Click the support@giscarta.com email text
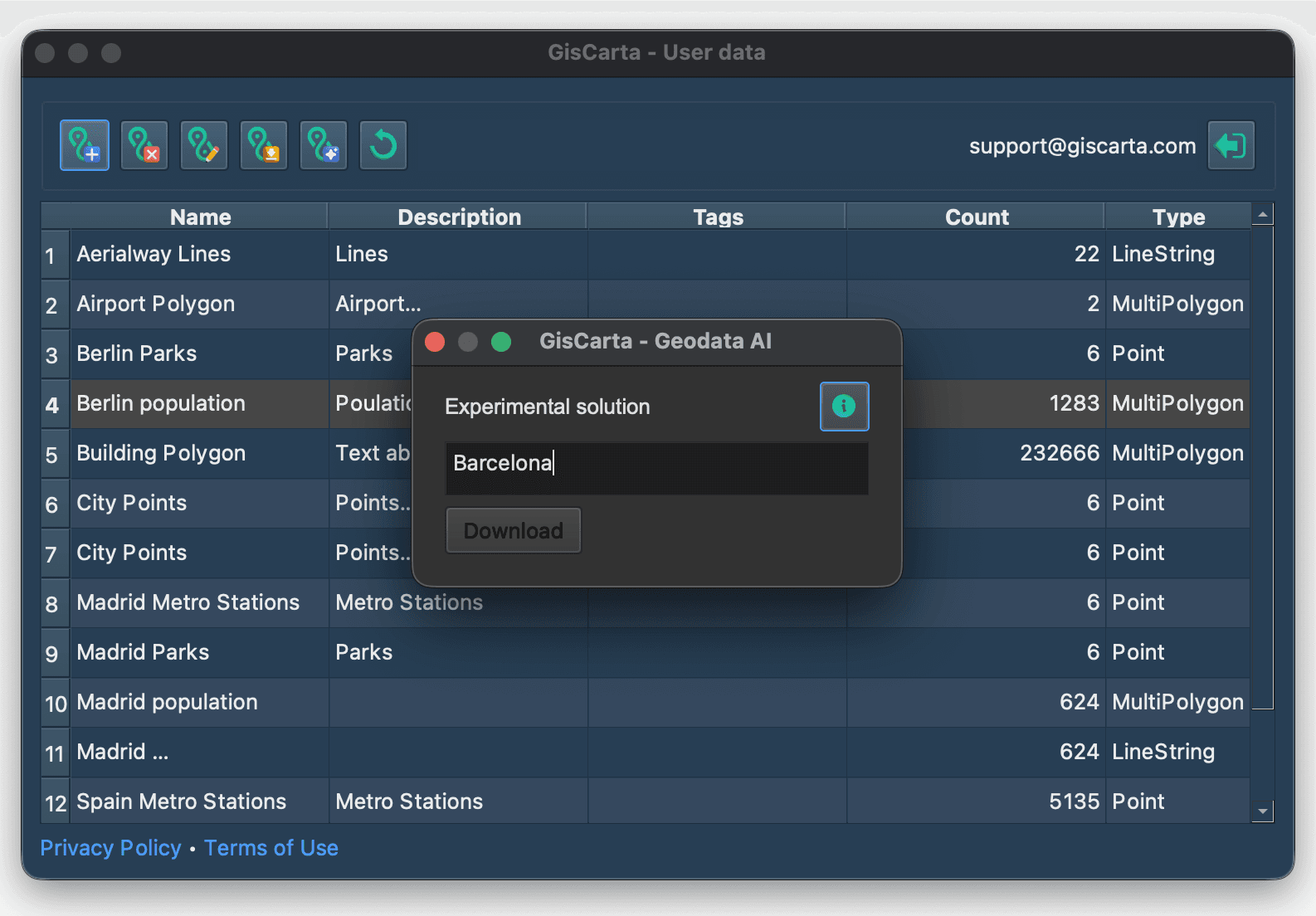Viewport: 1316px width, 916px height. point(1082,146)
